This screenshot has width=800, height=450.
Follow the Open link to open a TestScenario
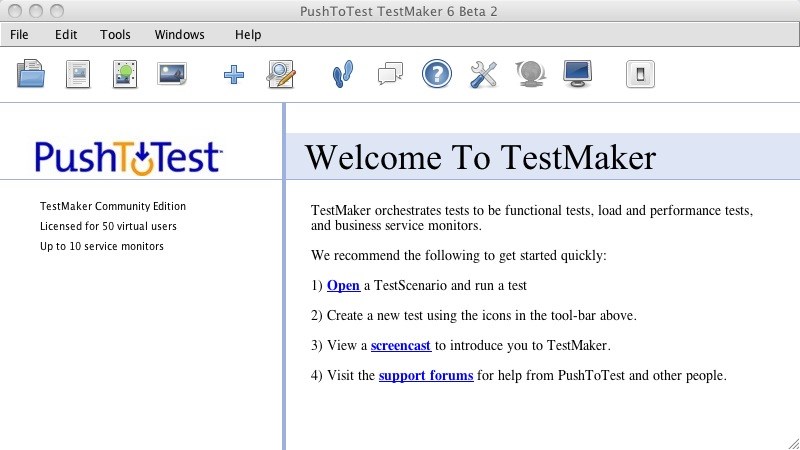coord(343,285)
